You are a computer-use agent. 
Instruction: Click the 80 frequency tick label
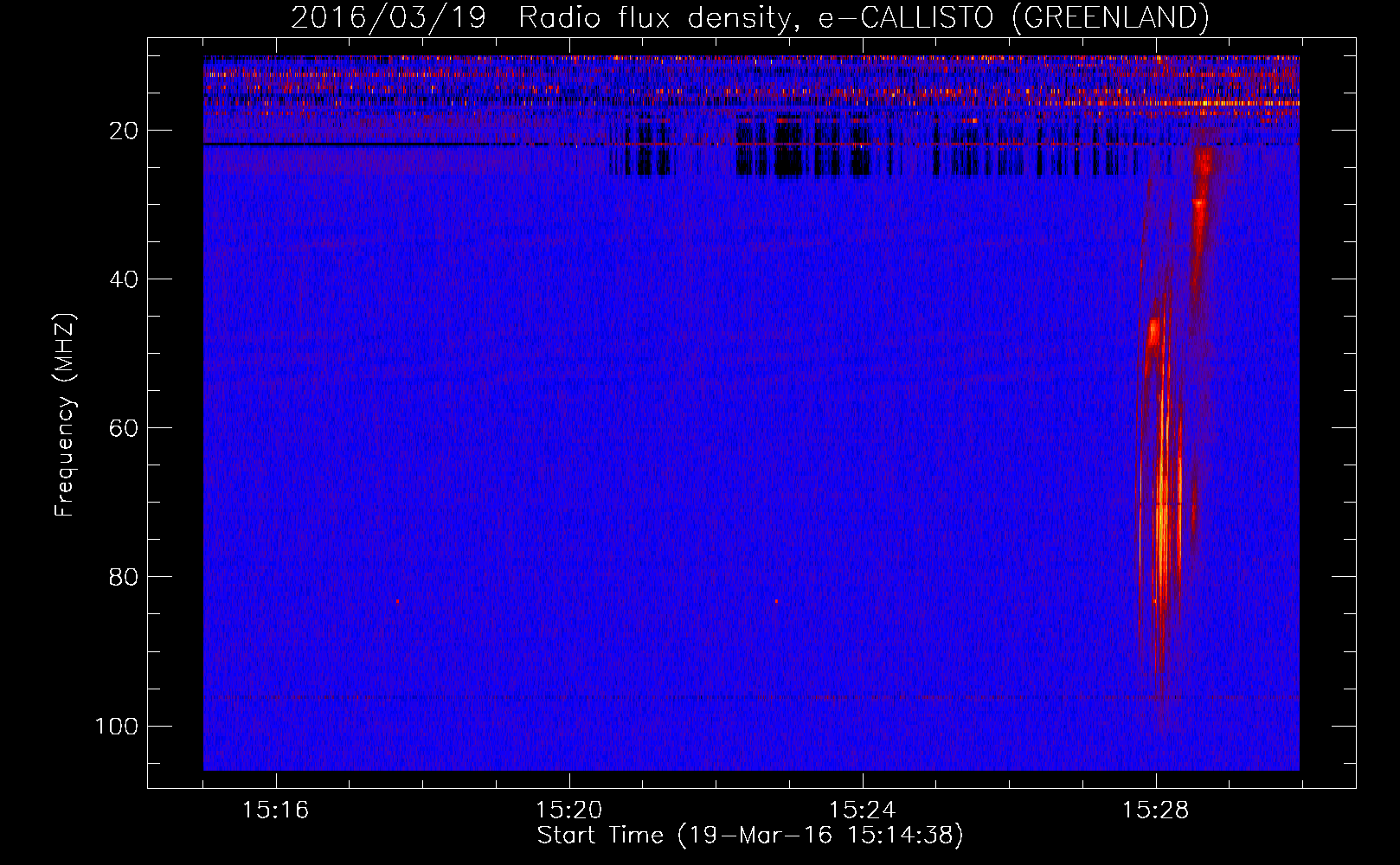(x=125, y=577)
